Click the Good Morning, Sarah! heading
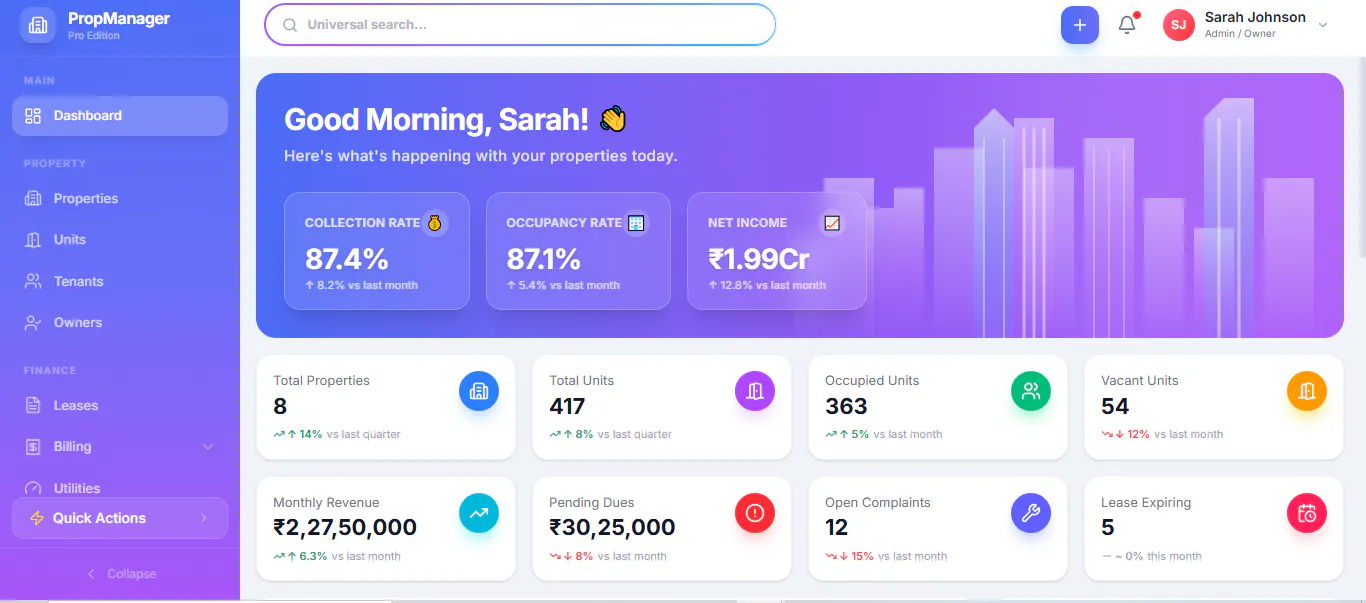The height and width of the screenshot is (603, 1366). click(436, 120)
